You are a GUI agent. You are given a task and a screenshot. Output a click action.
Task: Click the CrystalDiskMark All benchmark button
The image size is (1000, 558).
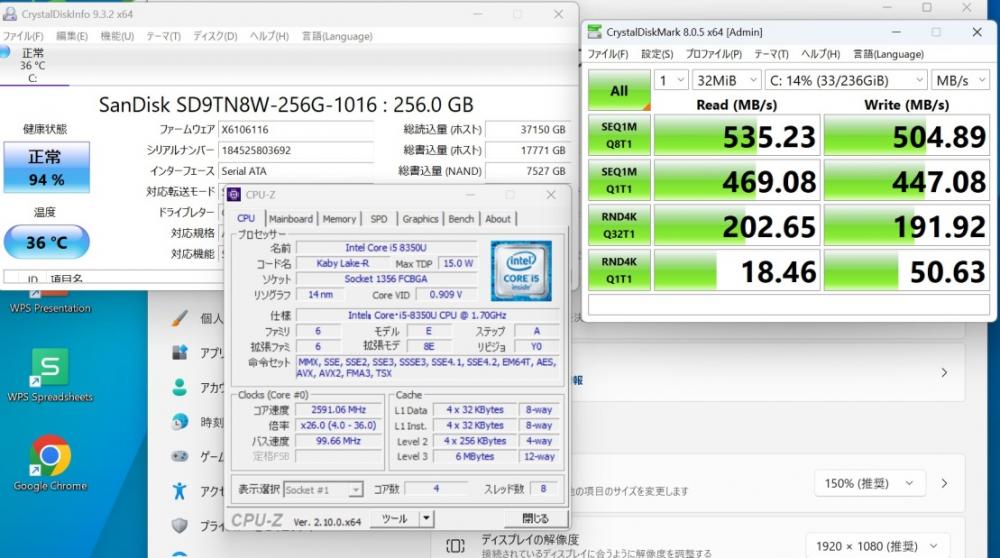point(619,90)
